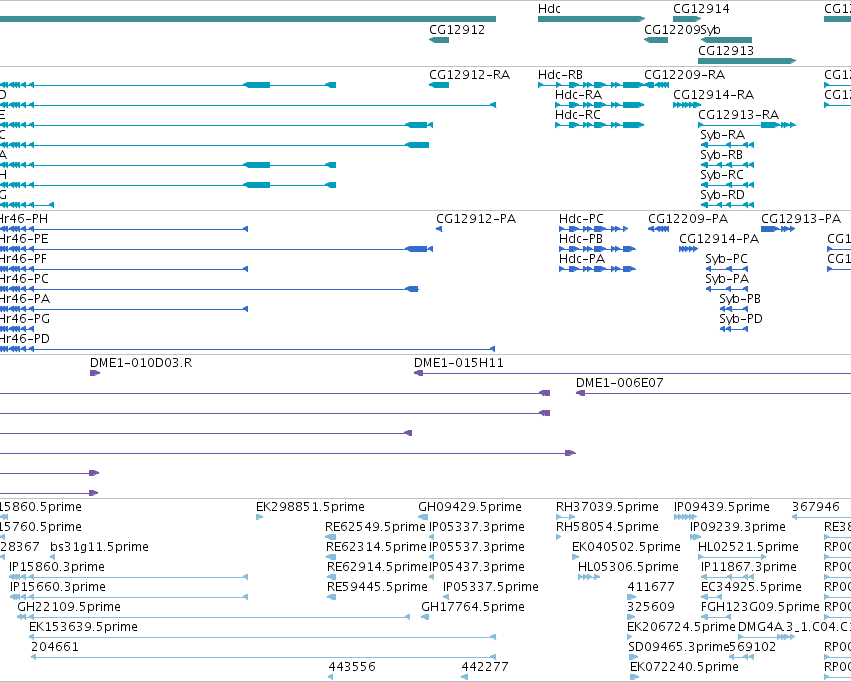Click protein Syb-PC
This screenshot has height=682, width=851.
coord(726,259)
